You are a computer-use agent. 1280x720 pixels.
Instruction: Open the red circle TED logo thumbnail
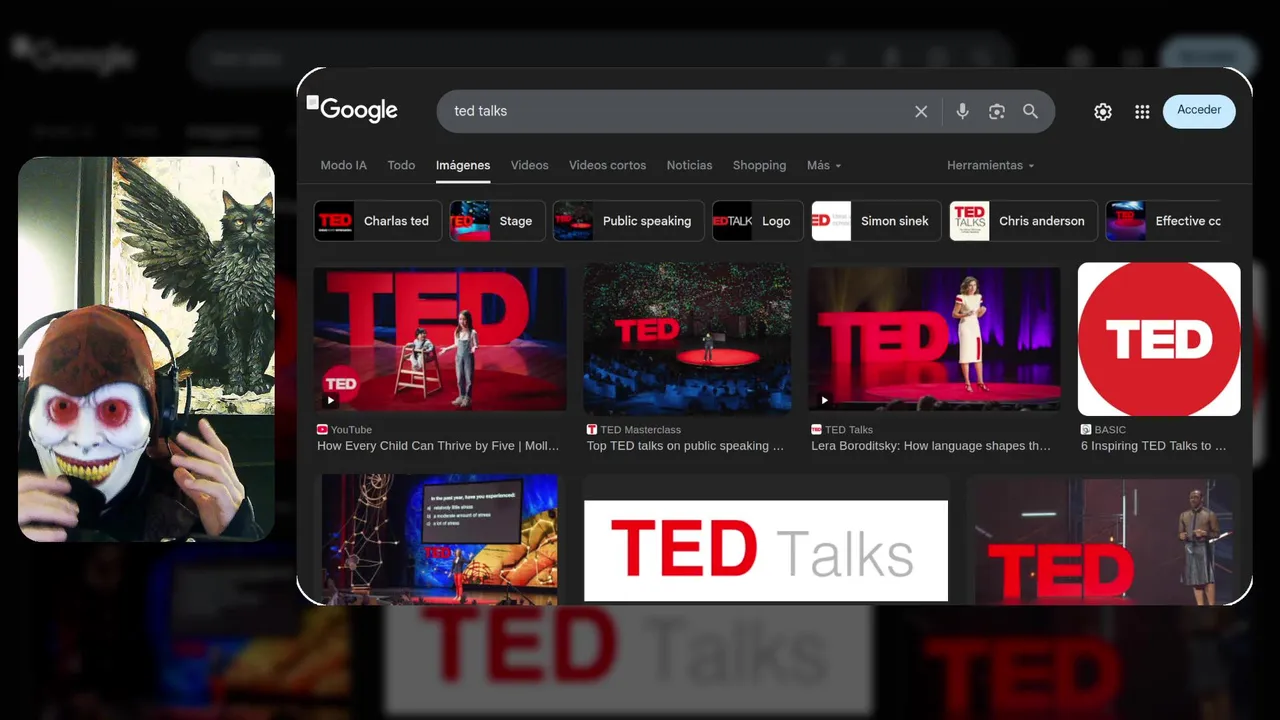[1159, 339]
